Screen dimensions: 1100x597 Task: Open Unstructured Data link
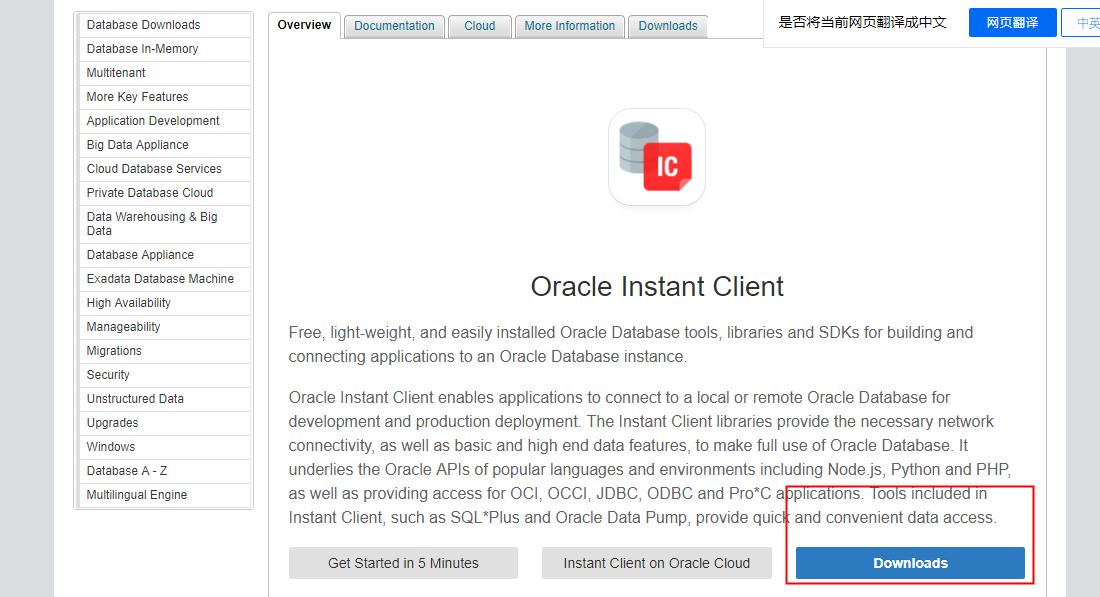point(164,398)
